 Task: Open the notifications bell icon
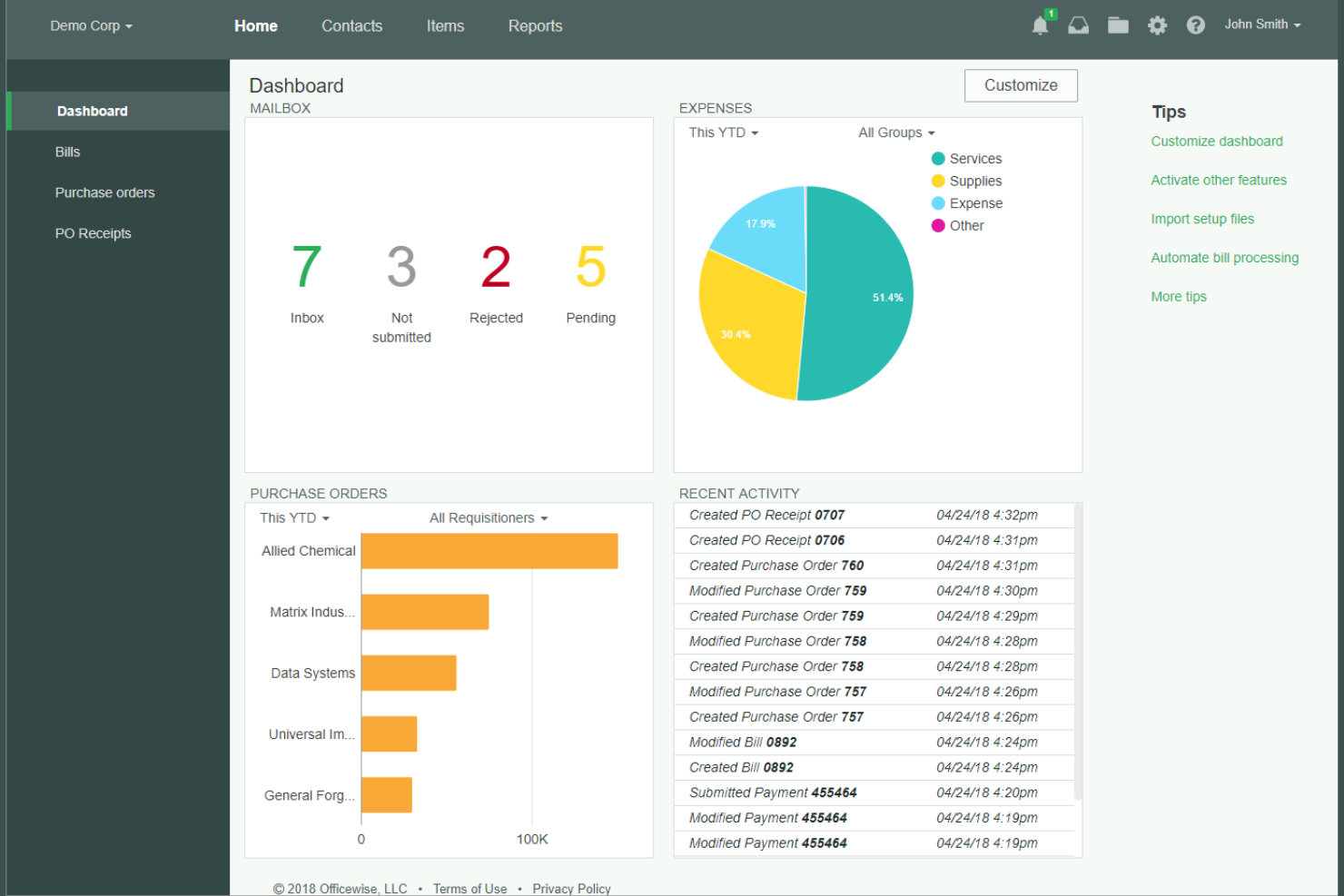pos(1041,25)
